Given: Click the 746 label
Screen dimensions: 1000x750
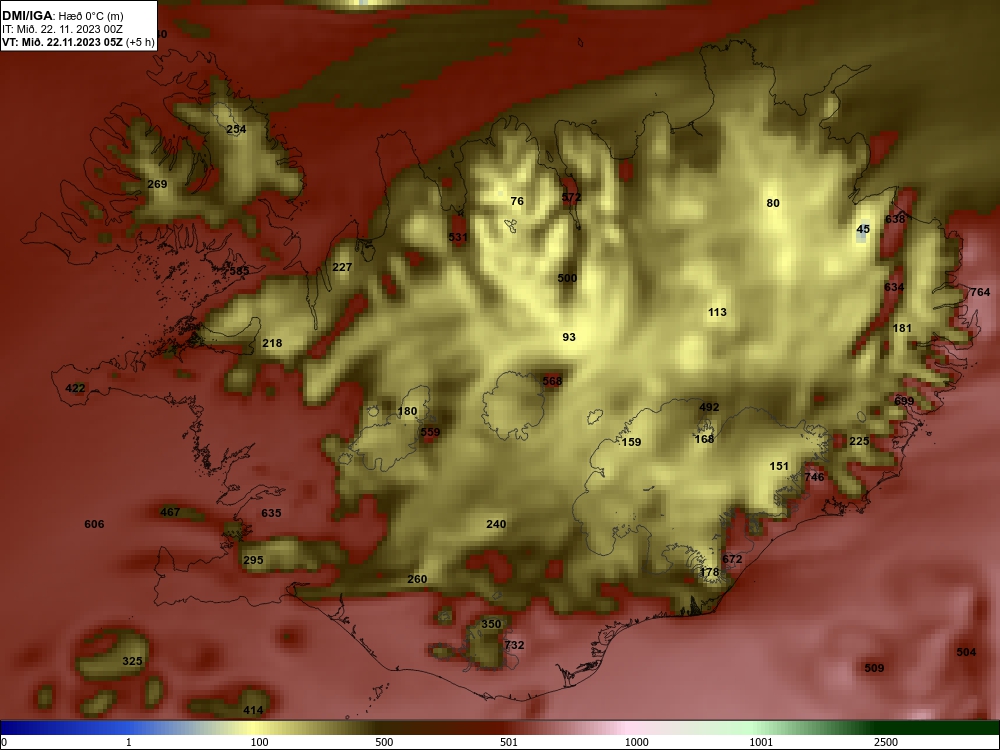Looking at the screenshot, I should pyautogui.click(x=814, y=477).
